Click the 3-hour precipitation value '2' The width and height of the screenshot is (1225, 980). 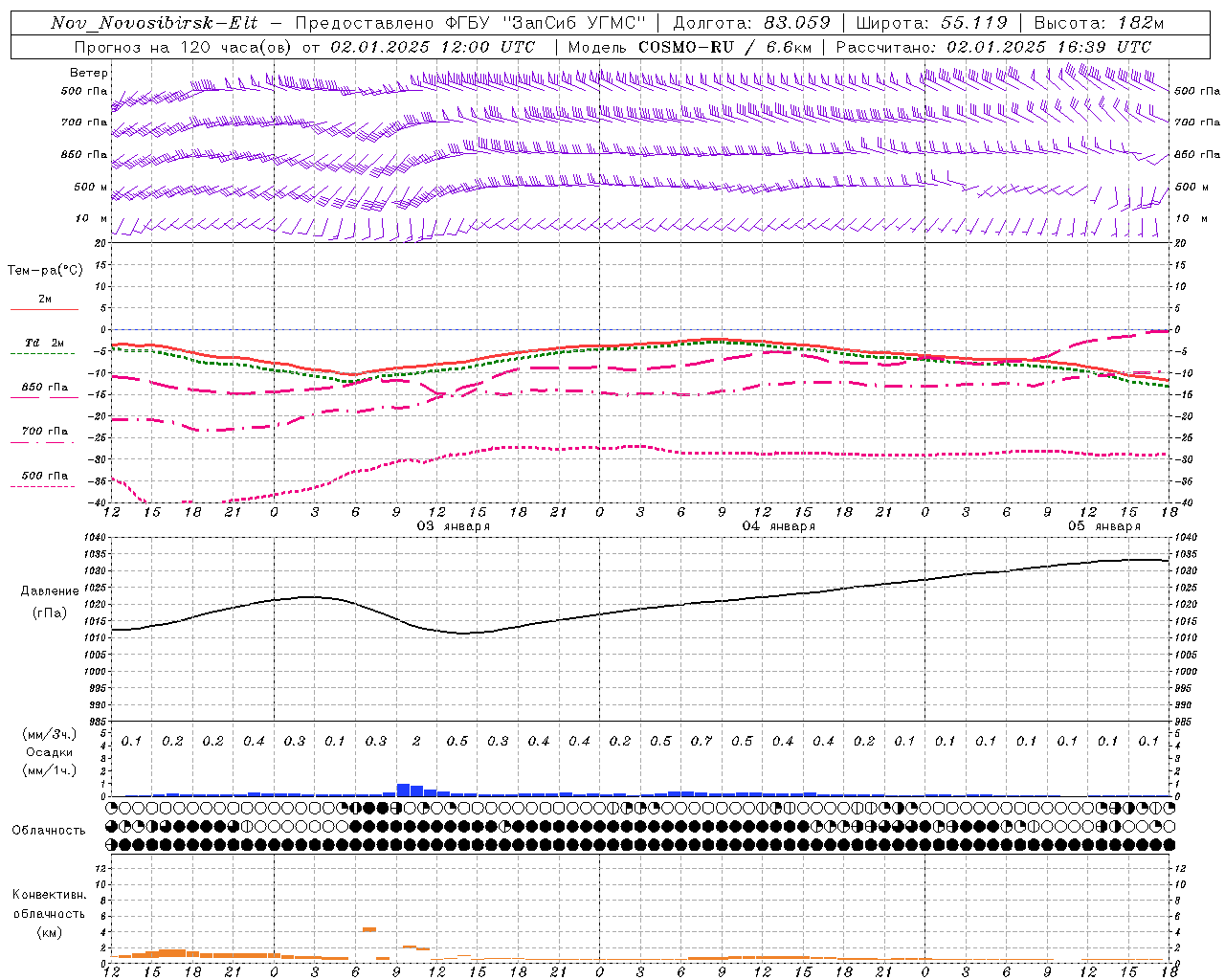click(x=416, y=742)
